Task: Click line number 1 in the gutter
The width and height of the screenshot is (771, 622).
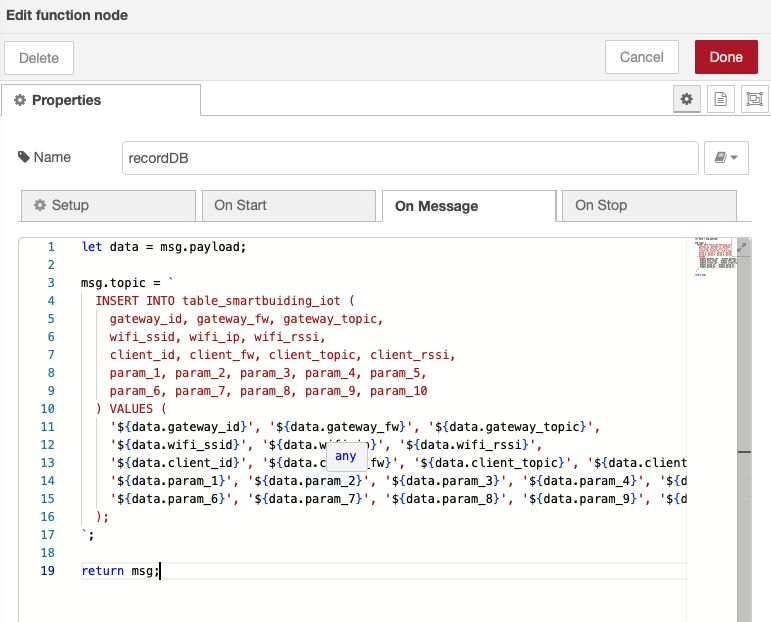Action: tap(51, 247)
